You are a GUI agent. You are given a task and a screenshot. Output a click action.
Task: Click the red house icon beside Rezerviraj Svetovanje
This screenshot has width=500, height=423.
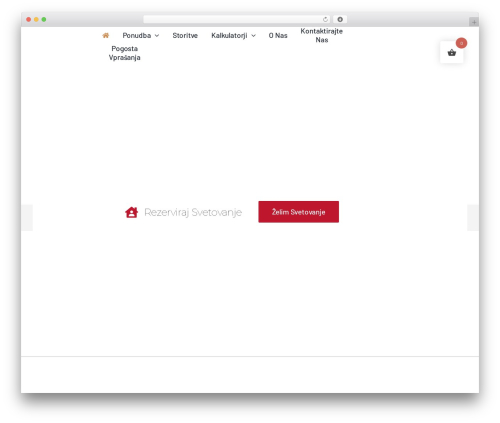(132, 212)
